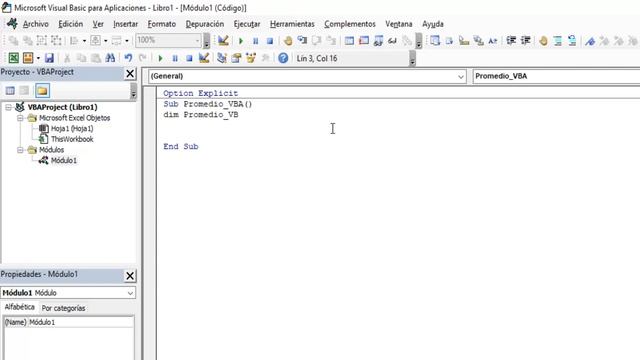
Task: Save the project with the floppy disk icon
Action: tap(49, 58)
